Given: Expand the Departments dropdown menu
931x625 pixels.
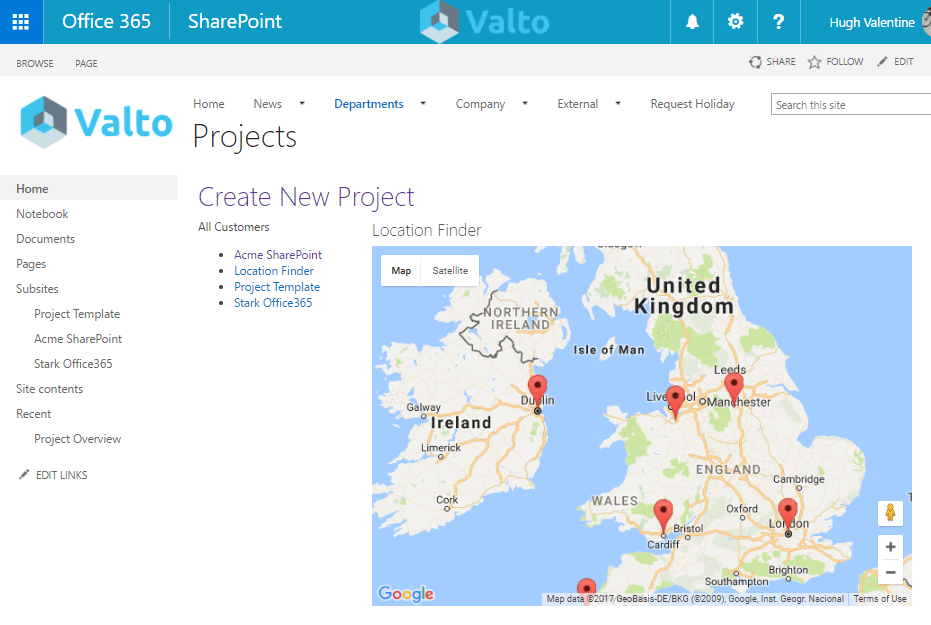Looking at the screenshot, I should click(x=422, y=103).
